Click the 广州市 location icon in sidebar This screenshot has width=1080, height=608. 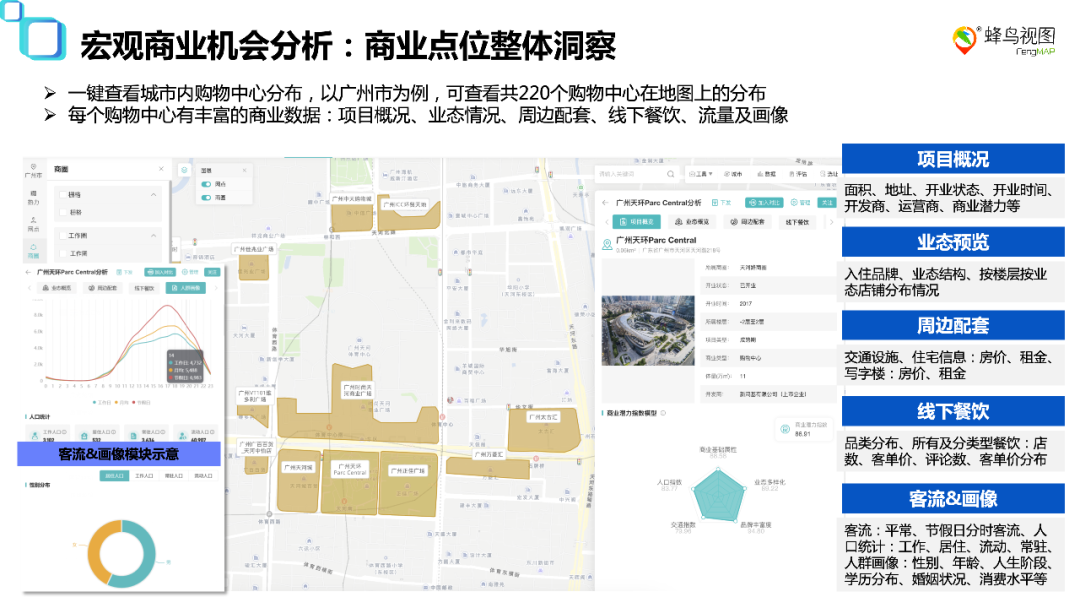[x=33, y=169]
